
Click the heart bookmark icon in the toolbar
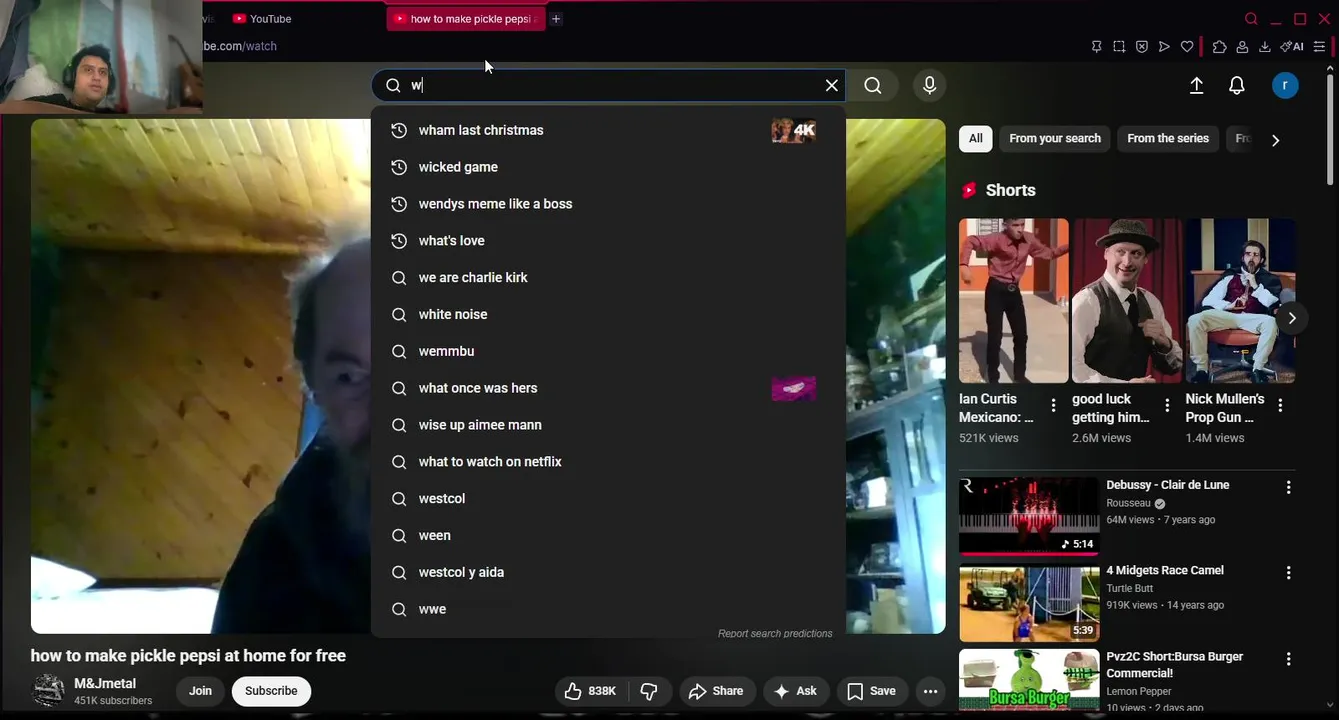click(1187, 47)
